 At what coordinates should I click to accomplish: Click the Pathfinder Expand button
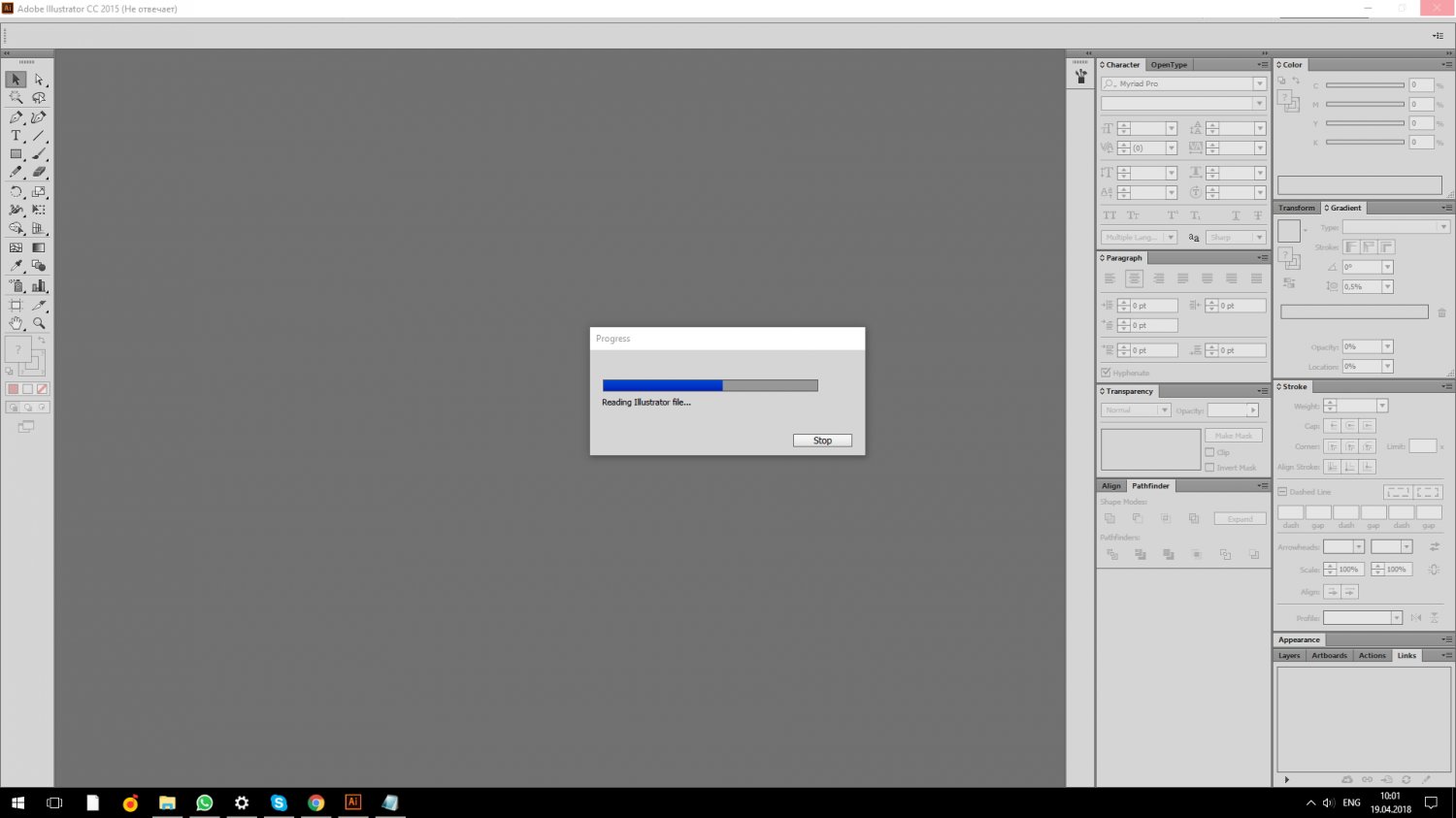click(x=1240, y=519)
